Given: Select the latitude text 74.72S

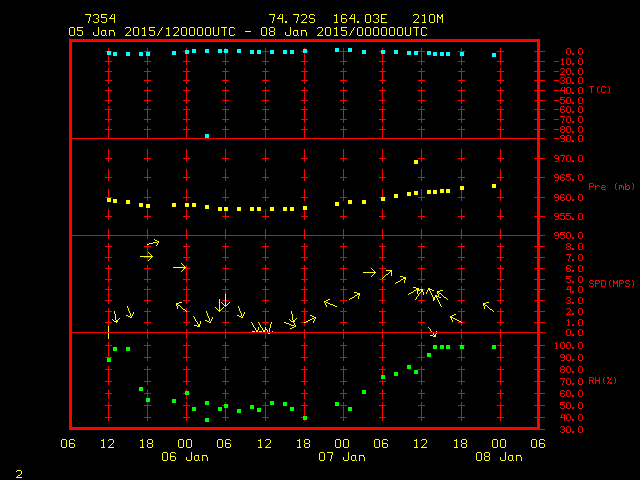Looking at the screenshot, I should pyautogui.click(x=292, y=19).
